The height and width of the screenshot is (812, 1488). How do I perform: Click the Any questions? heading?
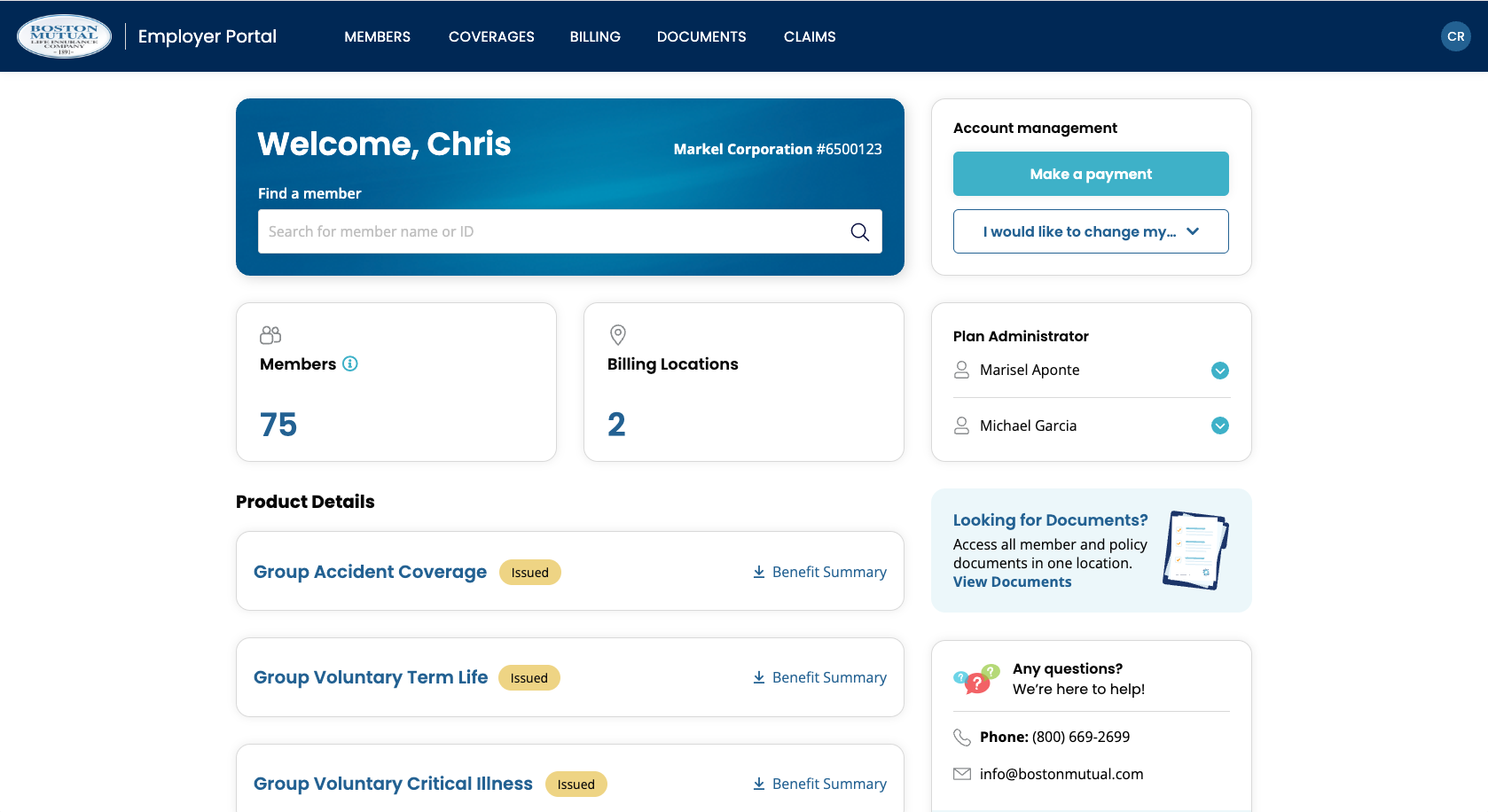(1068, 668)
